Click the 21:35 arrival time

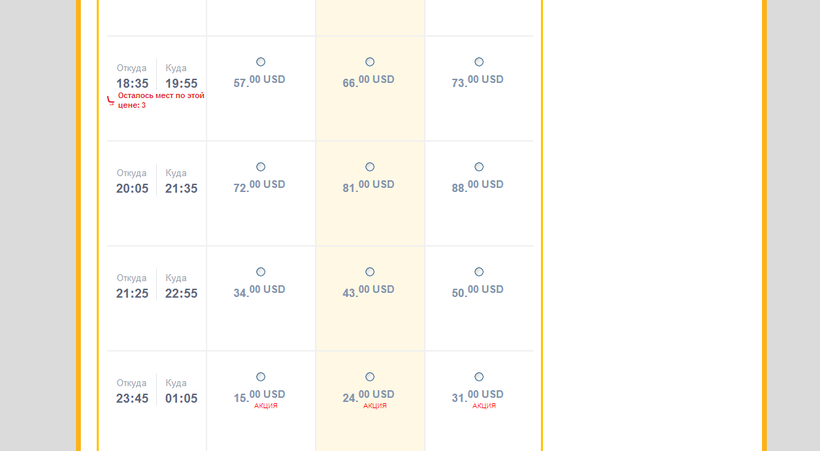pos(181,189)
